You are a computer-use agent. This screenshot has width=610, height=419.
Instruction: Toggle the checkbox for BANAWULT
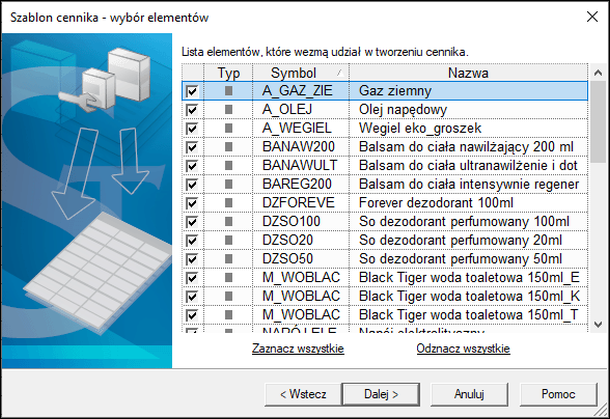point(192,166)
